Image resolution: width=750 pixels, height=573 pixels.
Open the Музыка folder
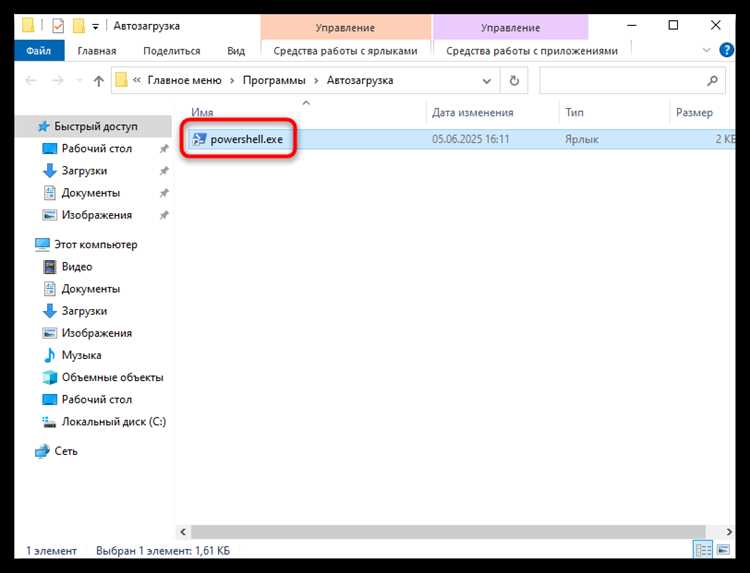(x=81, y=355)
